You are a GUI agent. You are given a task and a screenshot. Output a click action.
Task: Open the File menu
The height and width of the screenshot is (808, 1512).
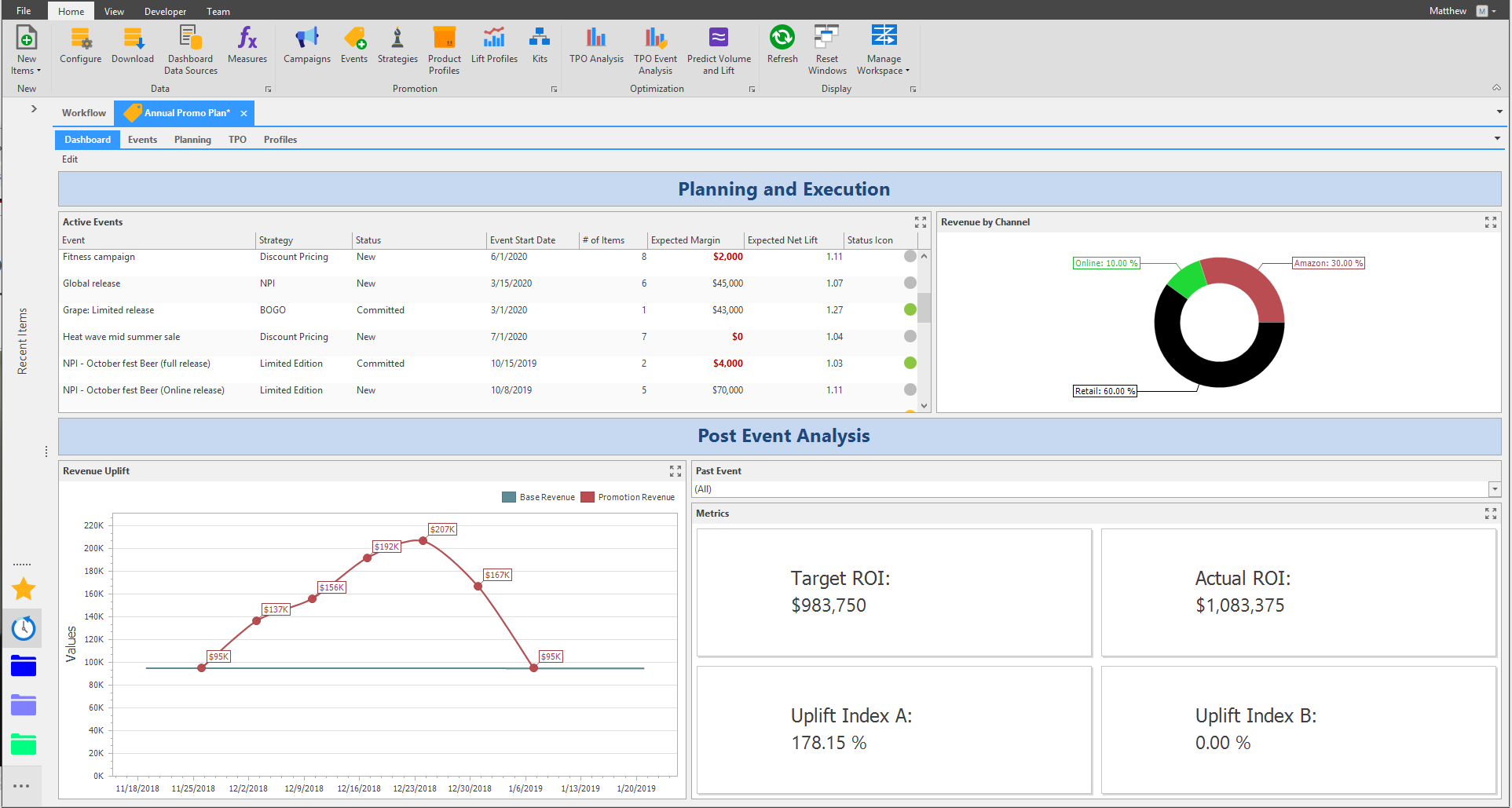pyautogui.click(x=24, y=10)
